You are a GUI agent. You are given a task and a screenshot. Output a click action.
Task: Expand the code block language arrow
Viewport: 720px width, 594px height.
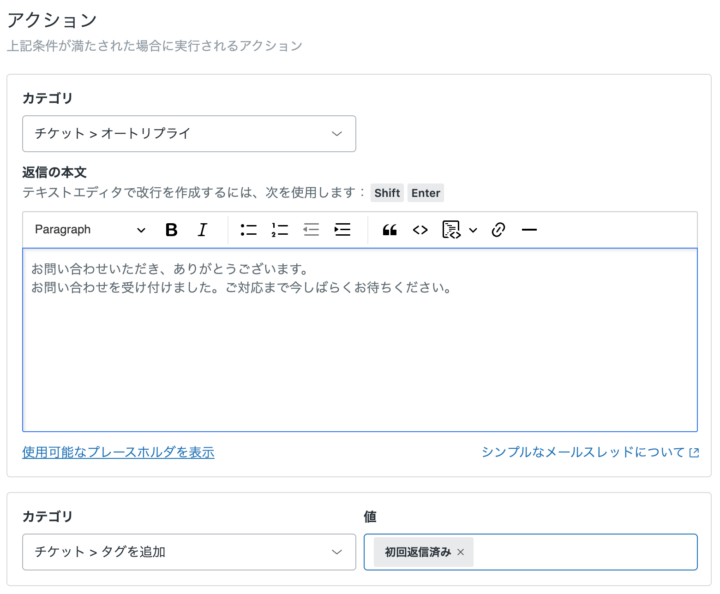(473, 230)
